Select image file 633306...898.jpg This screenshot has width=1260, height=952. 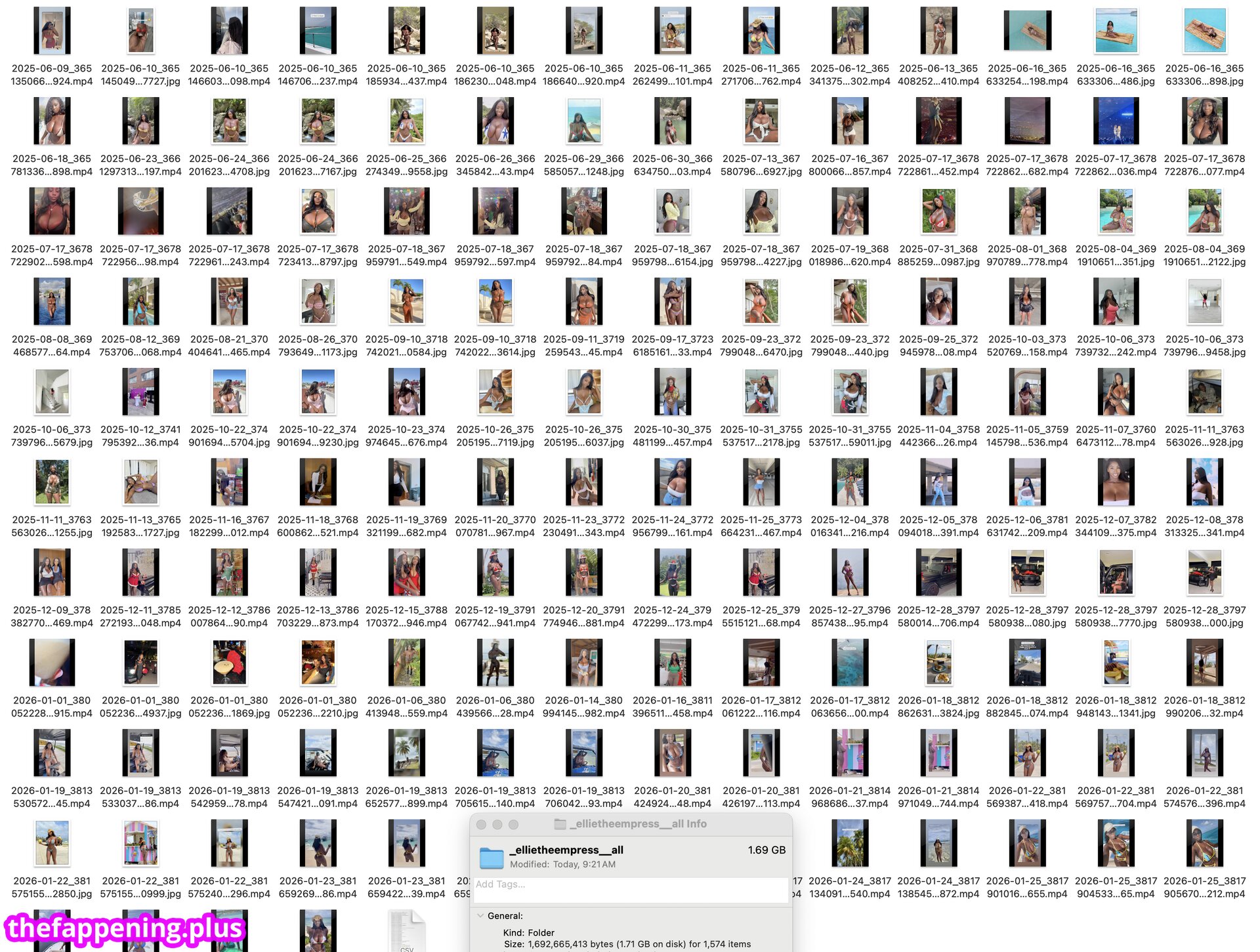click(x=1204, y=31)
